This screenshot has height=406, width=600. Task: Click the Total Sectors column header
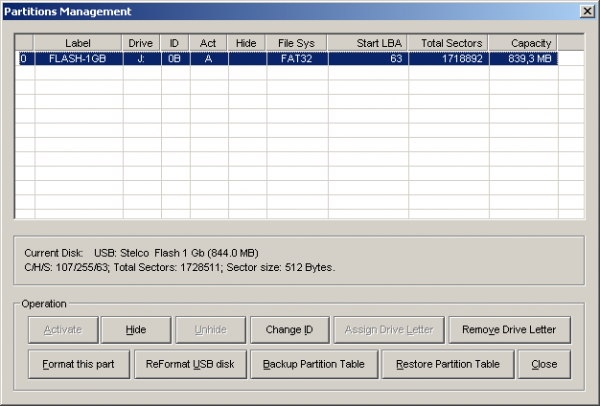[448, 43]
